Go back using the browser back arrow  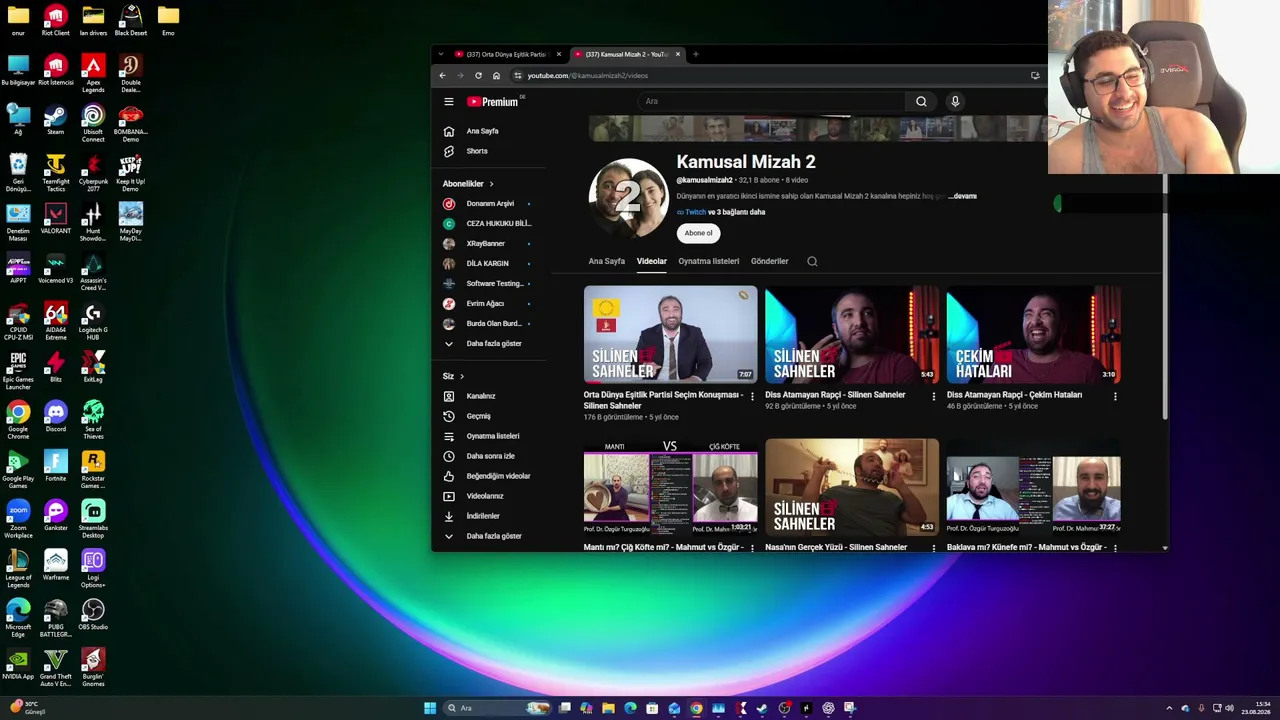tap(443, 75)
